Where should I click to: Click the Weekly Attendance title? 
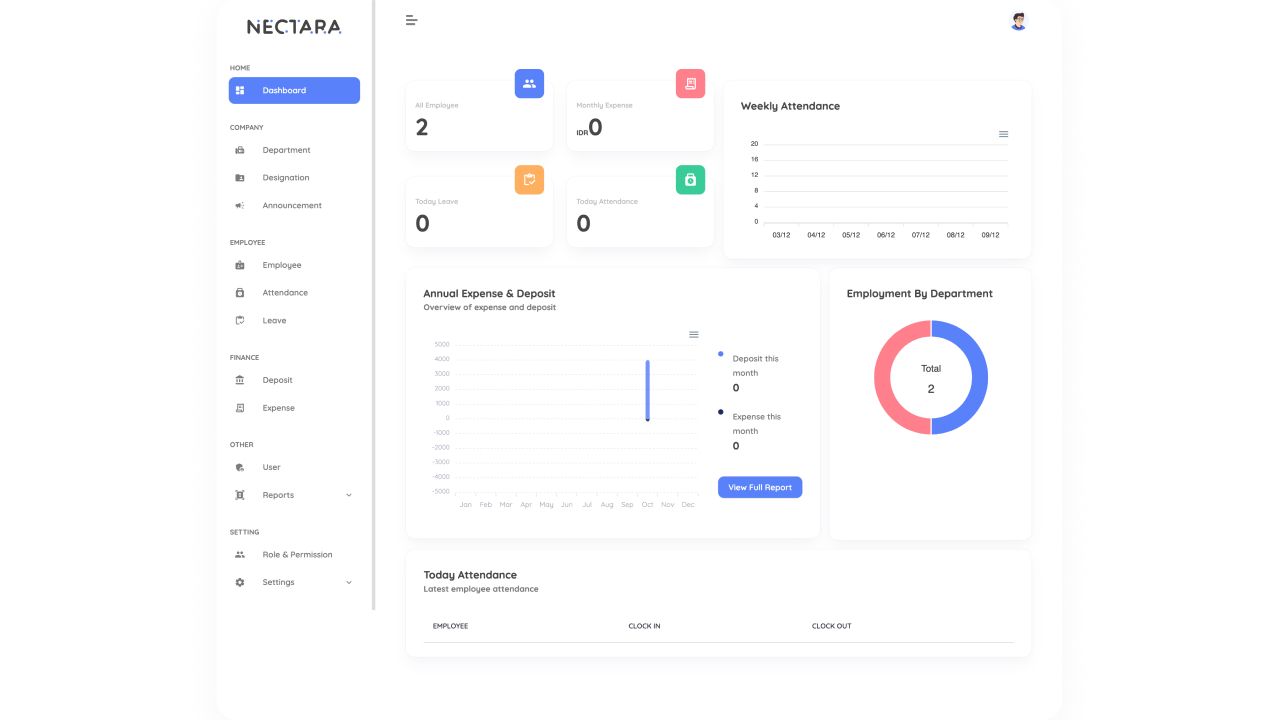point(790,106)
